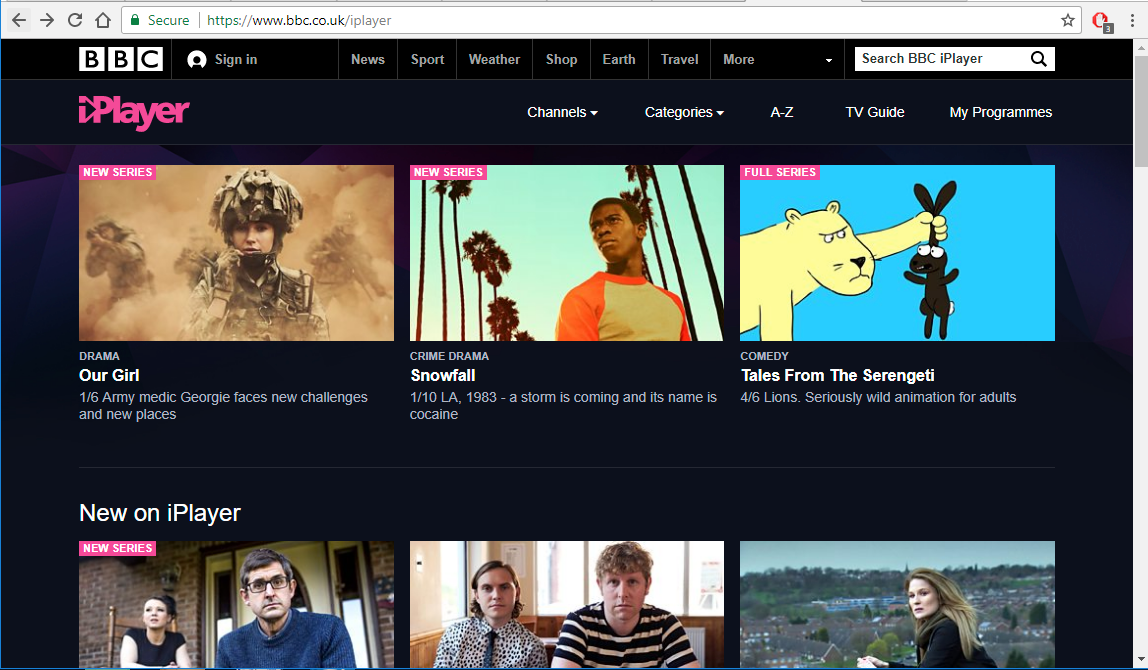
Task: Expand the More dropdown arrow
Action: coord(829,60)
